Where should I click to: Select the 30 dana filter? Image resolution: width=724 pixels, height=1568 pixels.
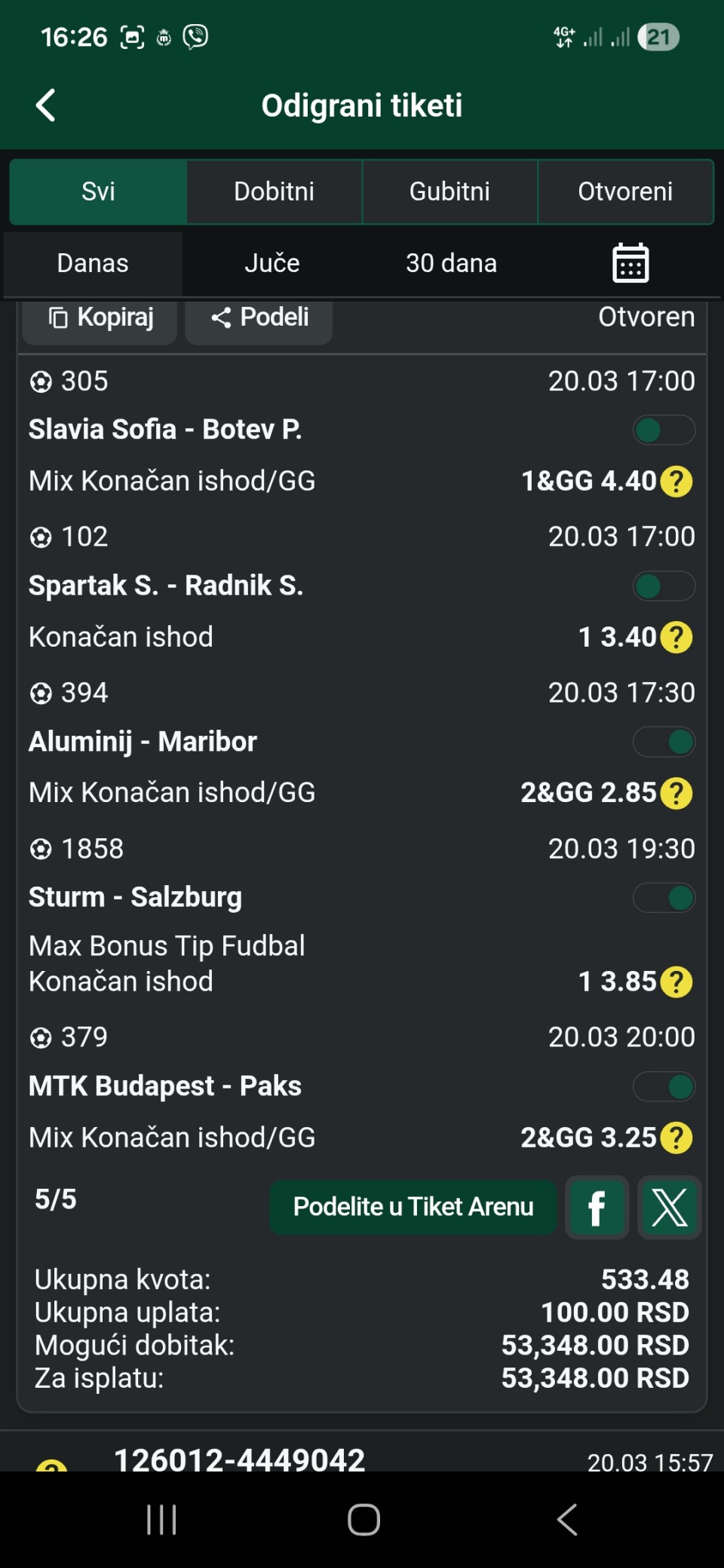pos(451,263)
